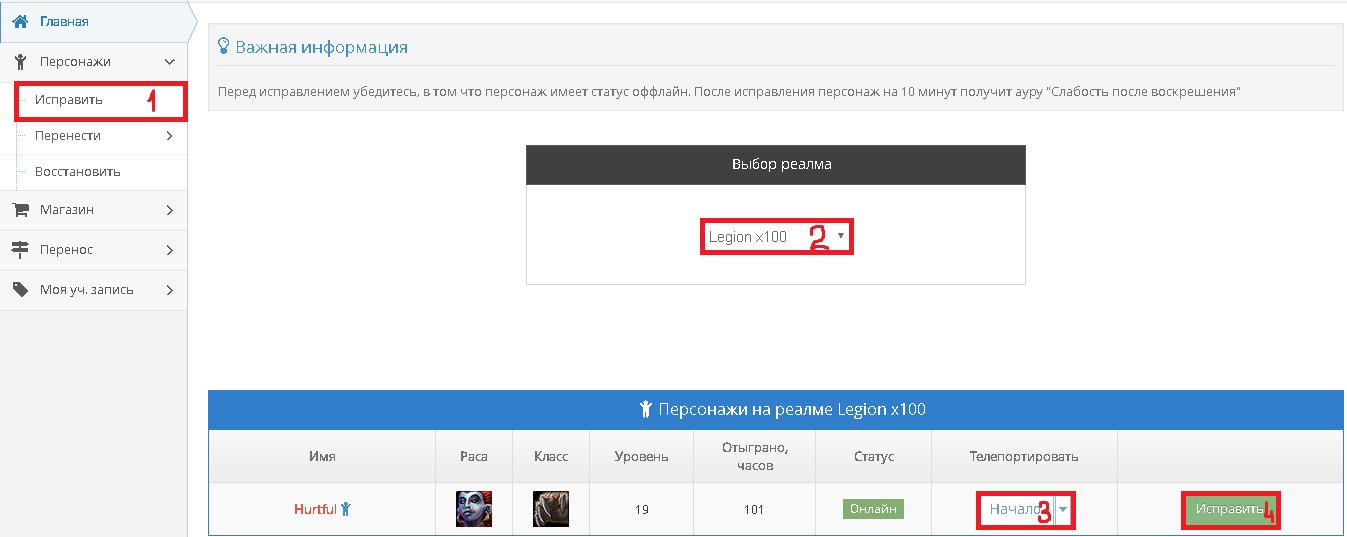Screen dimensions: 1347x537
Task: Open the Legion x100 realm dropdown
Action: pyautogui.click(x=776, y=237)
